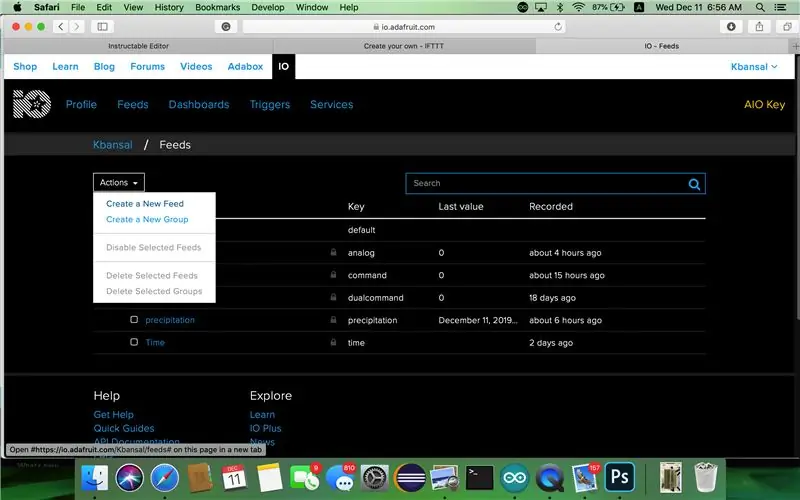Select Disable Selected Feeds menu entry
Image resolution: width=800 pixels, height=500 pixels.
coord(154,247)
